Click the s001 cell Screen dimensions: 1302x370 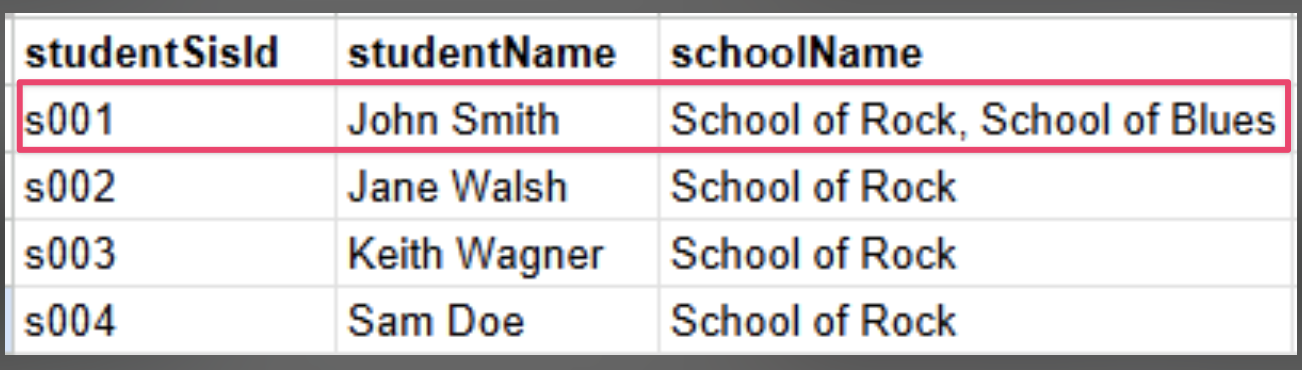pyautogui.click(x=172, y=119)
